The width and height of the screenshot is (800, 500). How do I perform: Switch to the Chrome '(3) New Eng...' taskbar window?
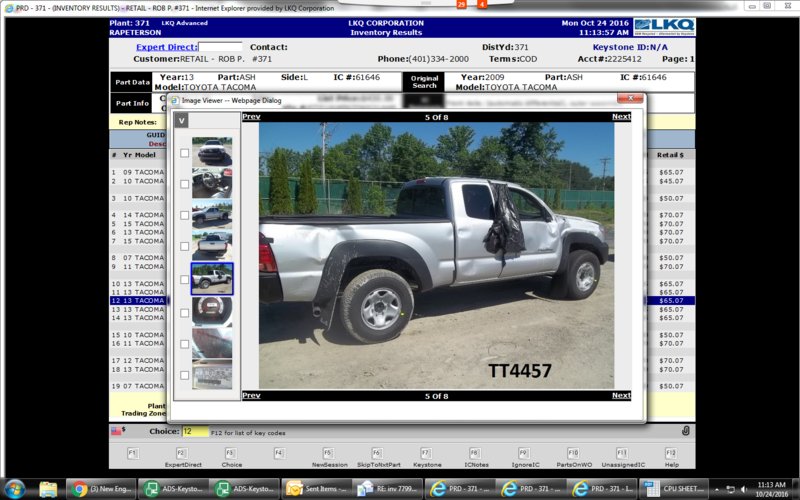pos(102,489)
